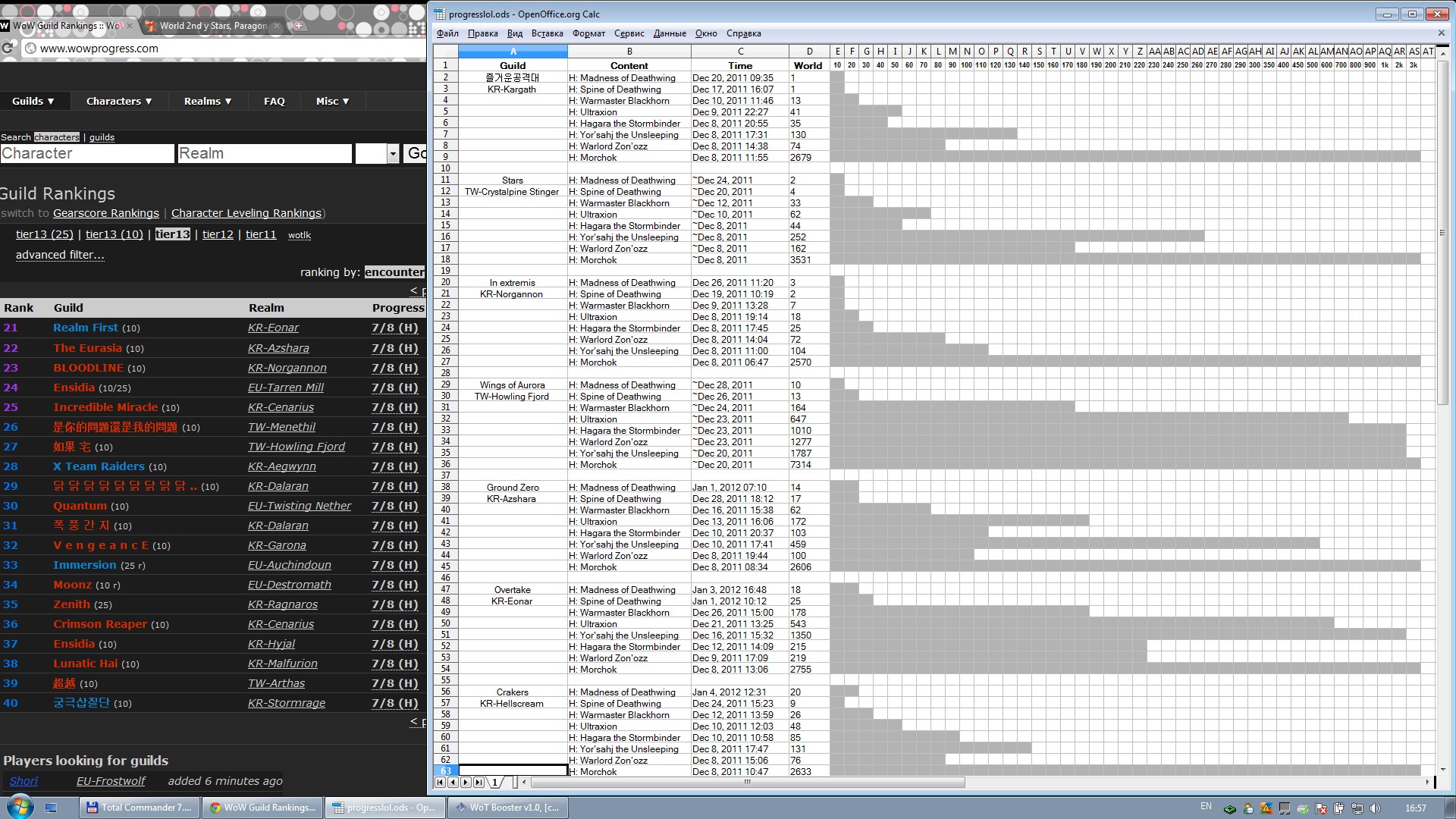Click cell 'H: Ultraxion' in row 5

tap(628, 112)
